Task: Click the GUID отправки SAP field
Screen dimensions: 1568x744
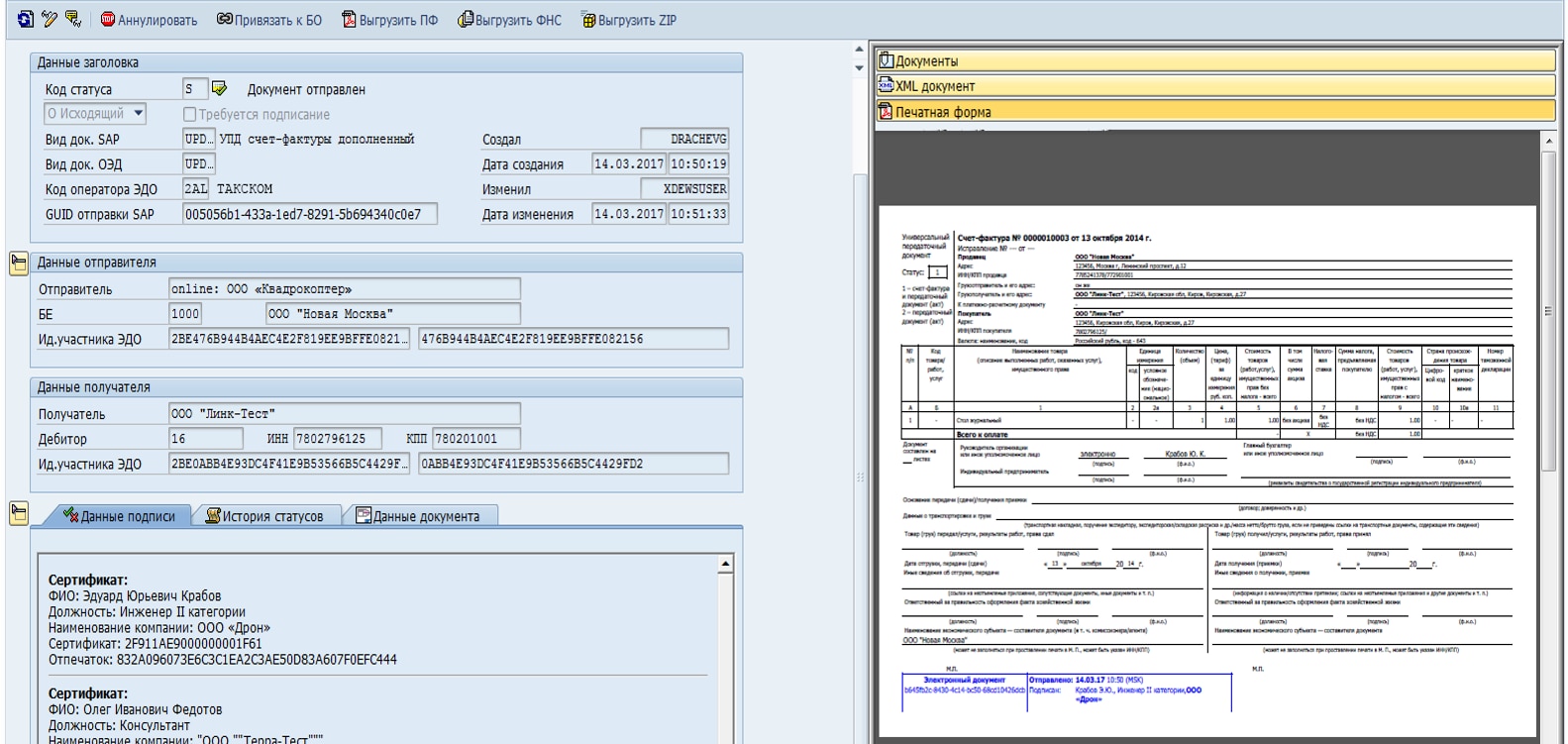Action: pos(310,214)
